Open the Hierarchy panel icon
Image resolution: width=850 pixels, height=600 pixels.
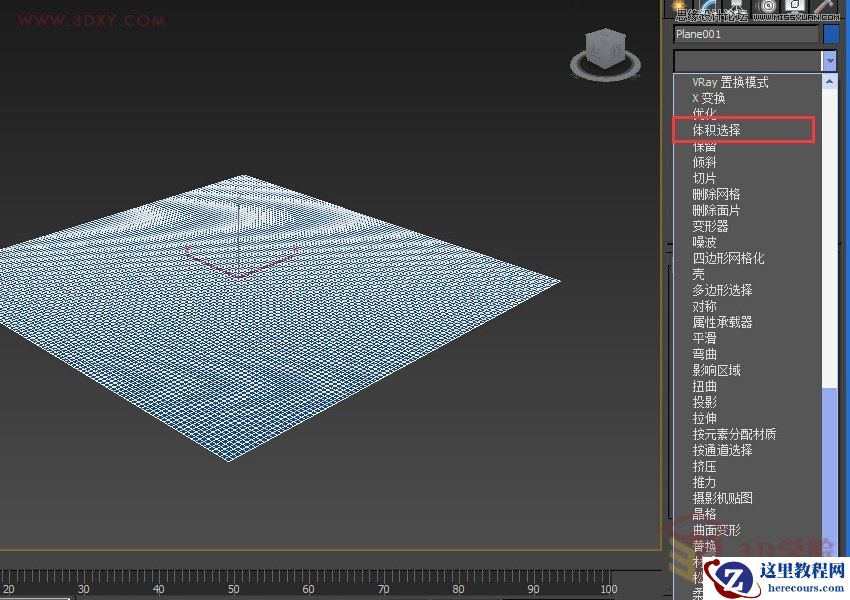737,8
